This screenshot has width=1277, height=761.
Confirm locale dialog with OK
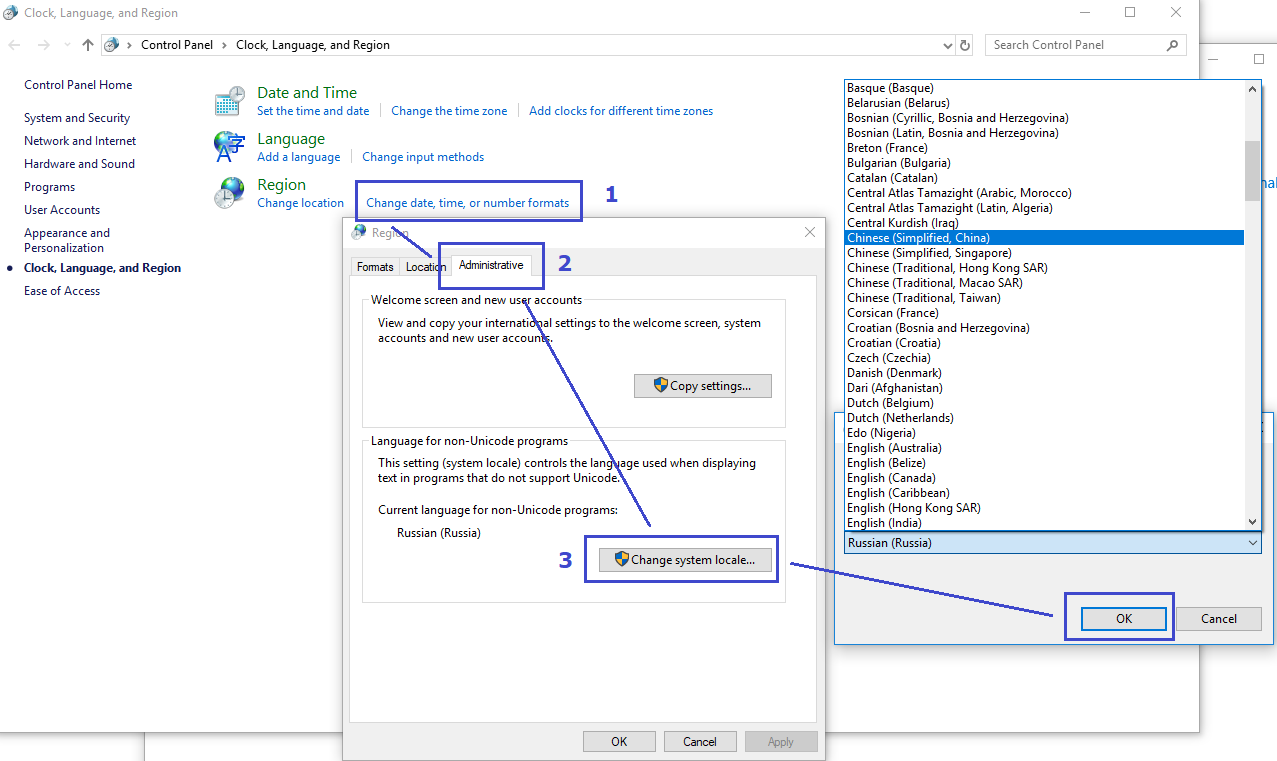[x=1124, y=619]
